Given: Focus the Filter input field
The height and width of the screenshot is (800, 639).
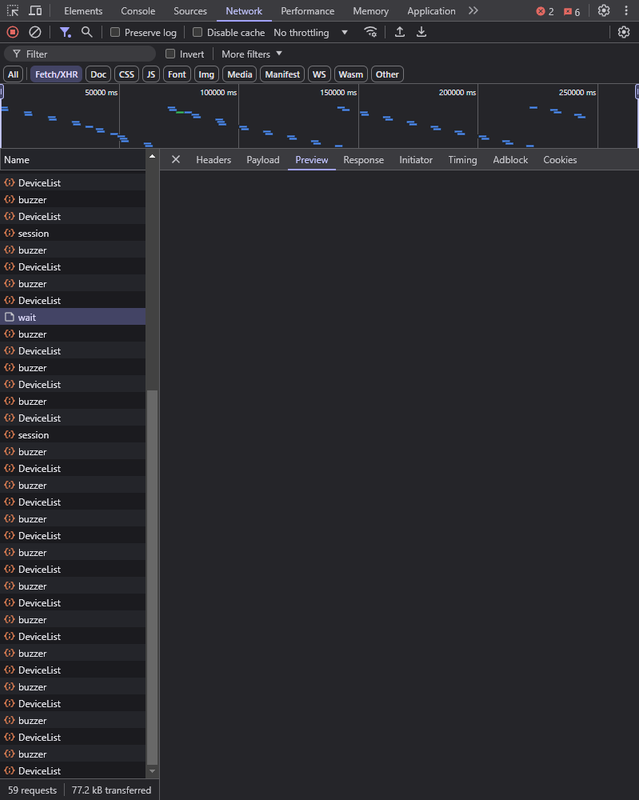Looking at the screenshot, I should (80, 54).
